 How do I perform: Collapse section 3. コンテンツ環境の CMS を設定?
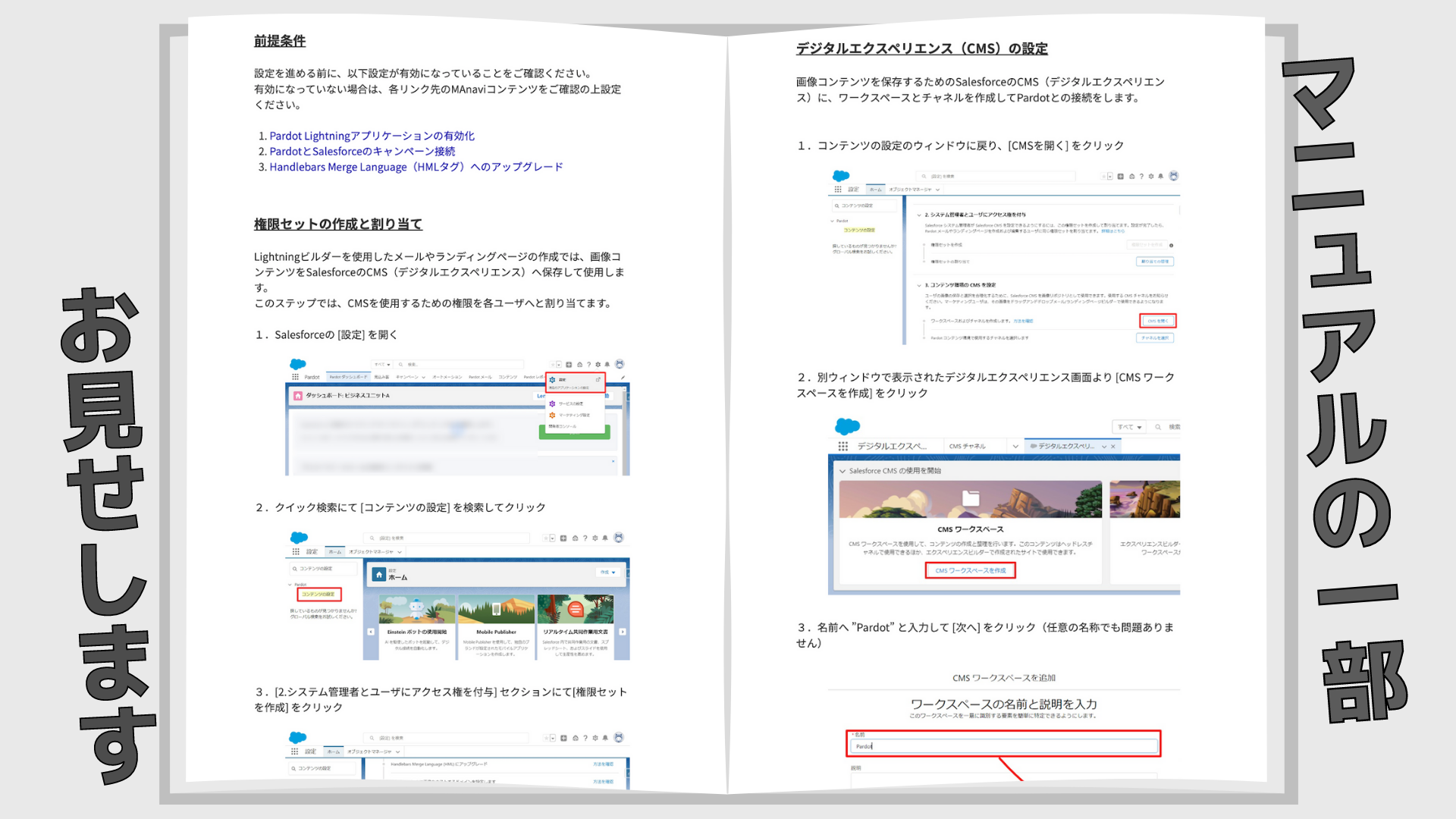919,286
